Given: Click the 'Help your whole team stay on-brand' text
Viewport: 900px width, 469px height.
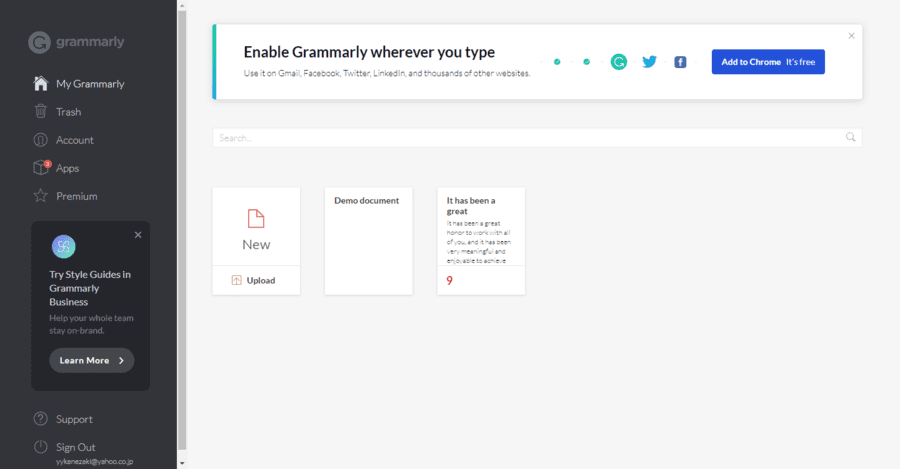Looking at the screenshot, I should point(91,324).
